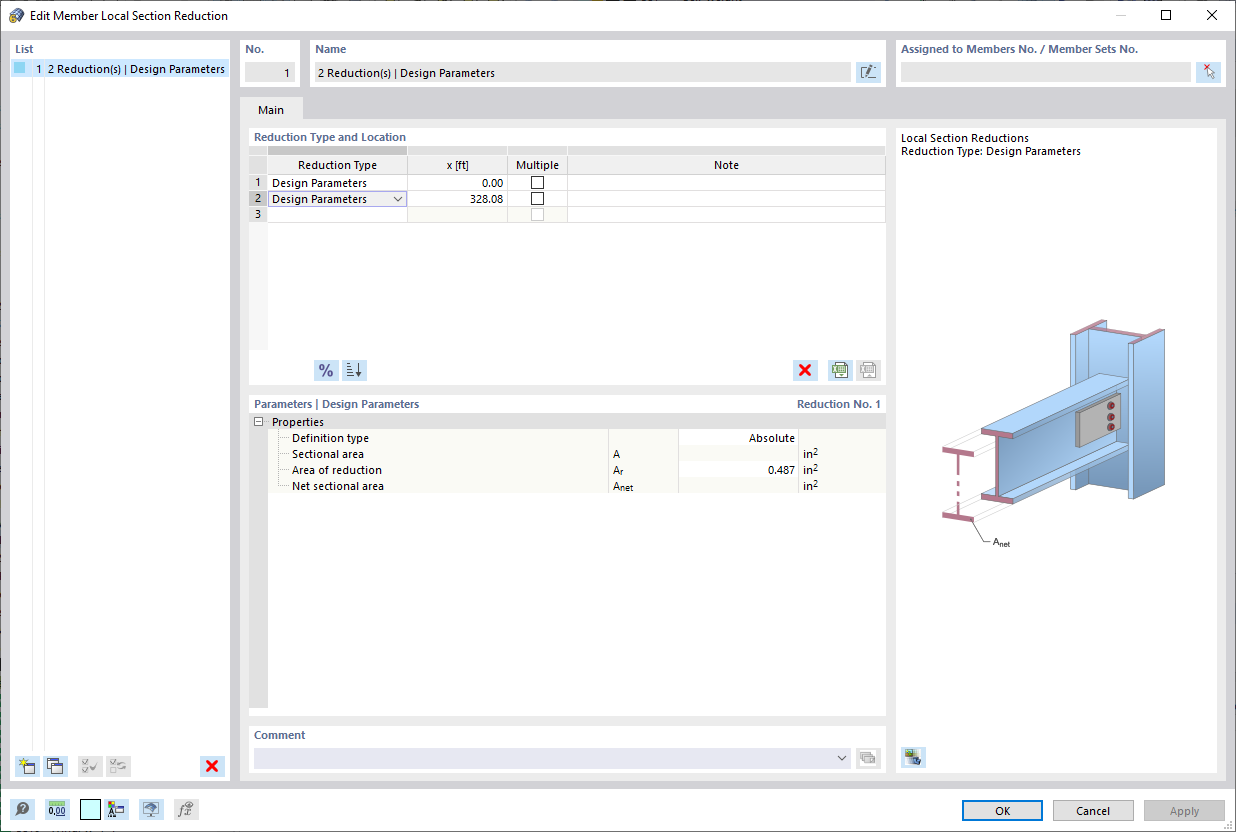Export the reduction table to Excel
Image resolution: width=1236 pixels, height=832 pixels.
839,370
